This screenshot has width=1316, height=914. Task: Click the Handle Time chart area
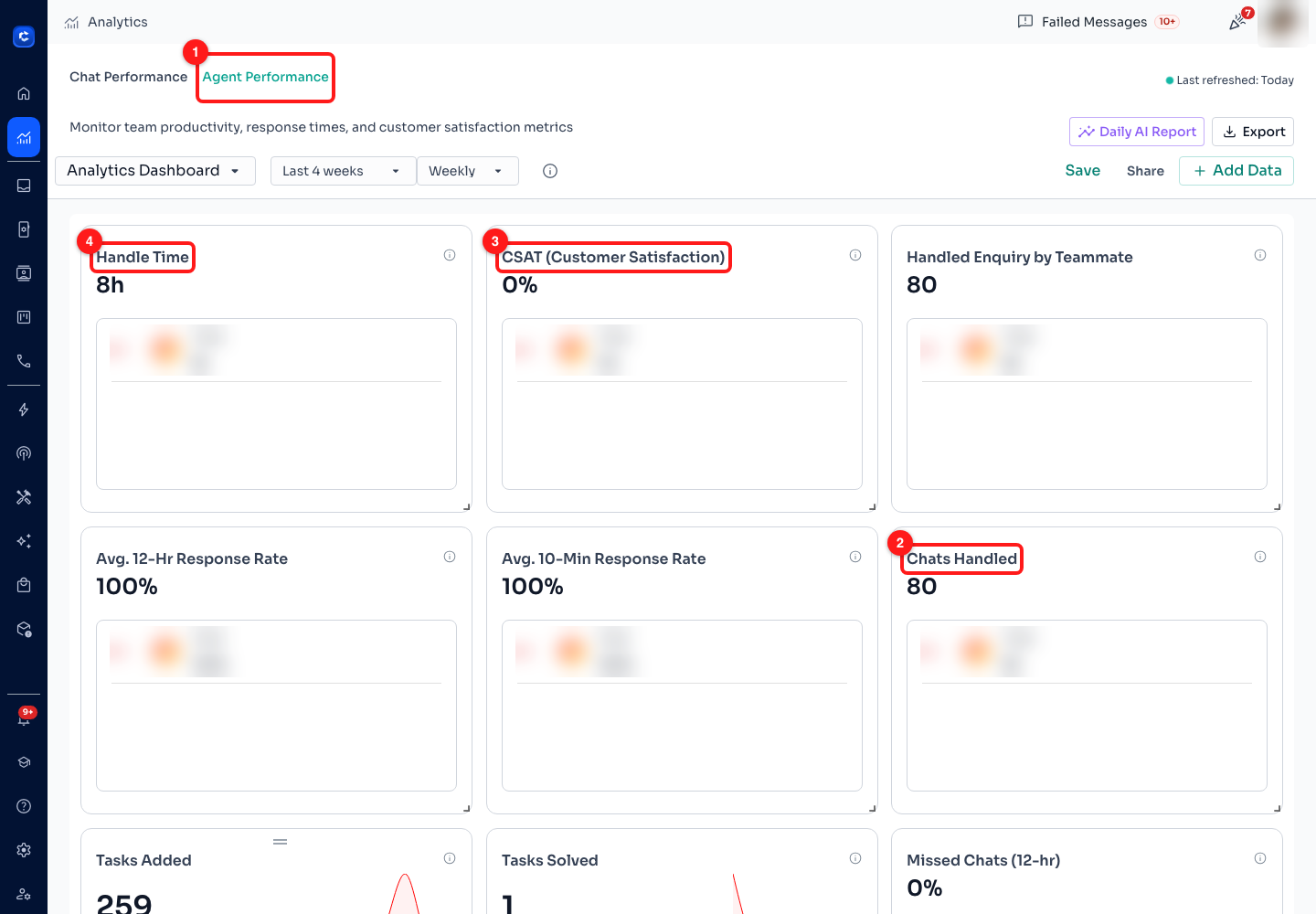pos(276,404)
